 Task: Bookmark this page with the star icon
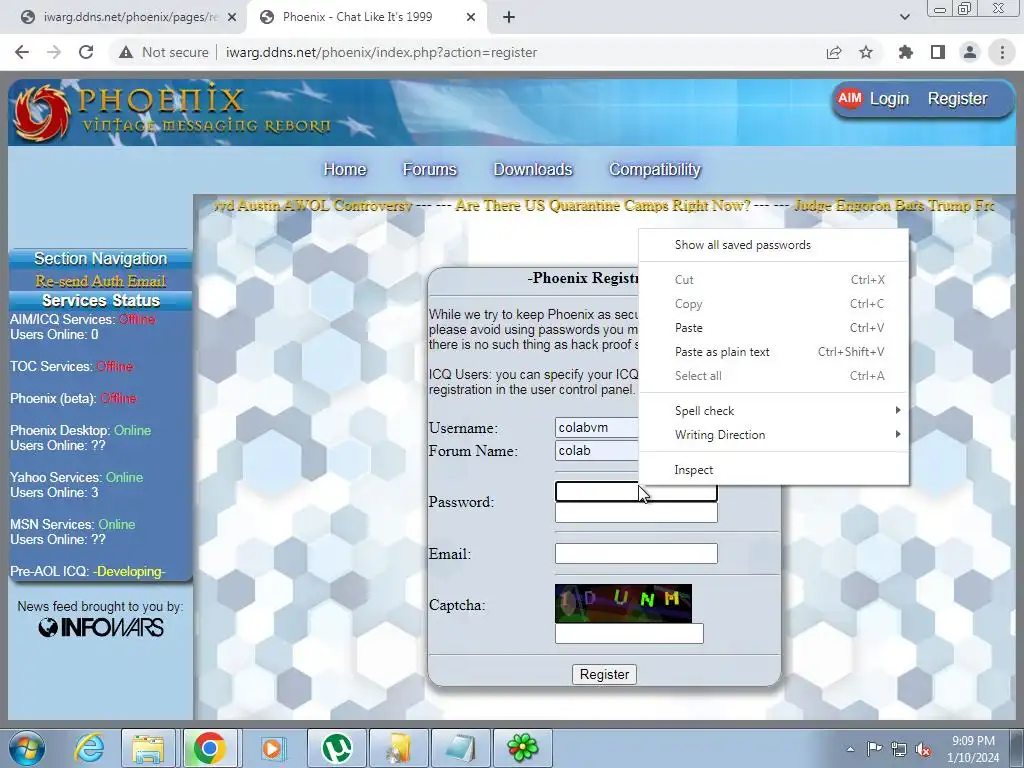point(865,52)
